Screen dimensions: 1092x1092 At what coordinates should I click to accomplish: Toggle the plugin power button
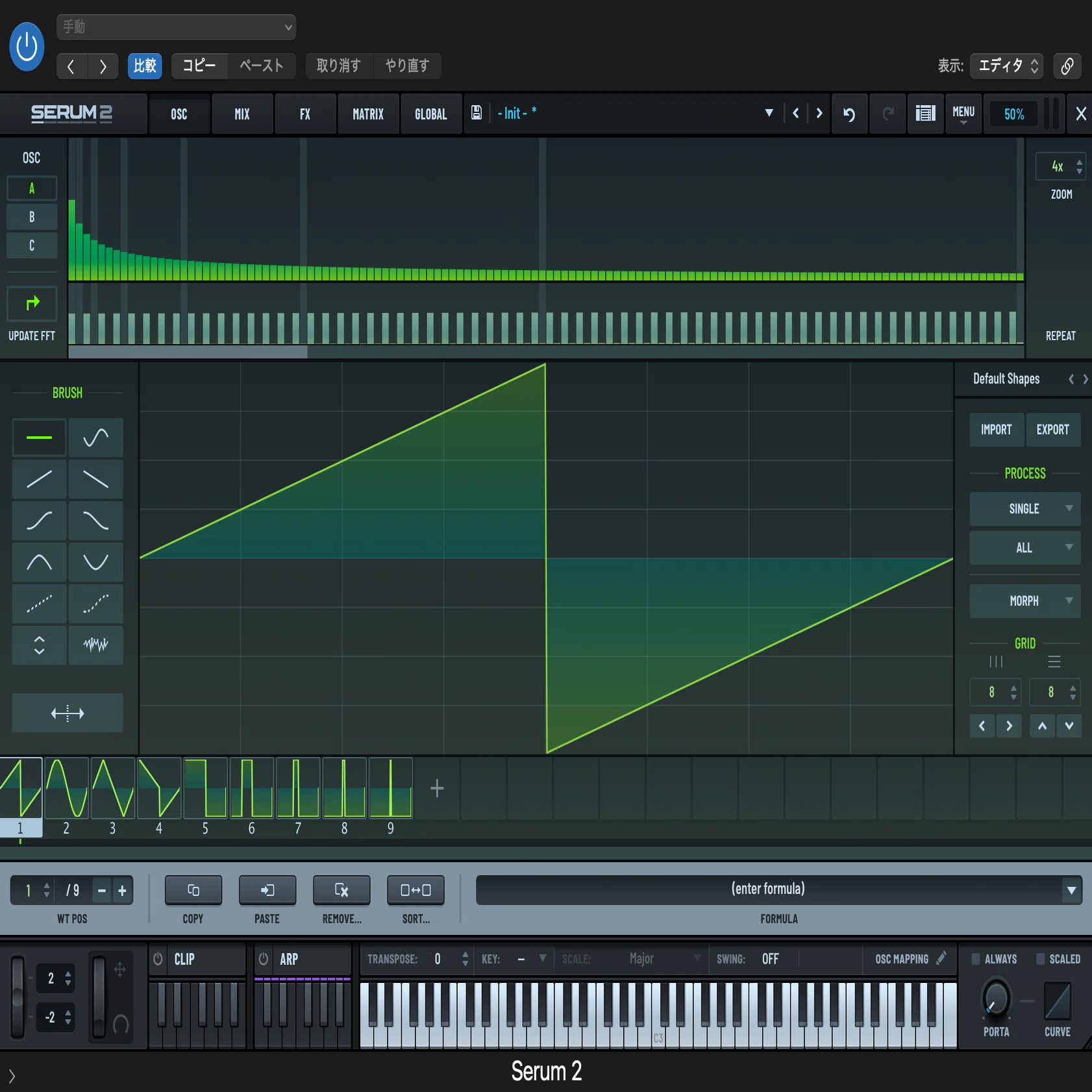click(x=27, y=47)
